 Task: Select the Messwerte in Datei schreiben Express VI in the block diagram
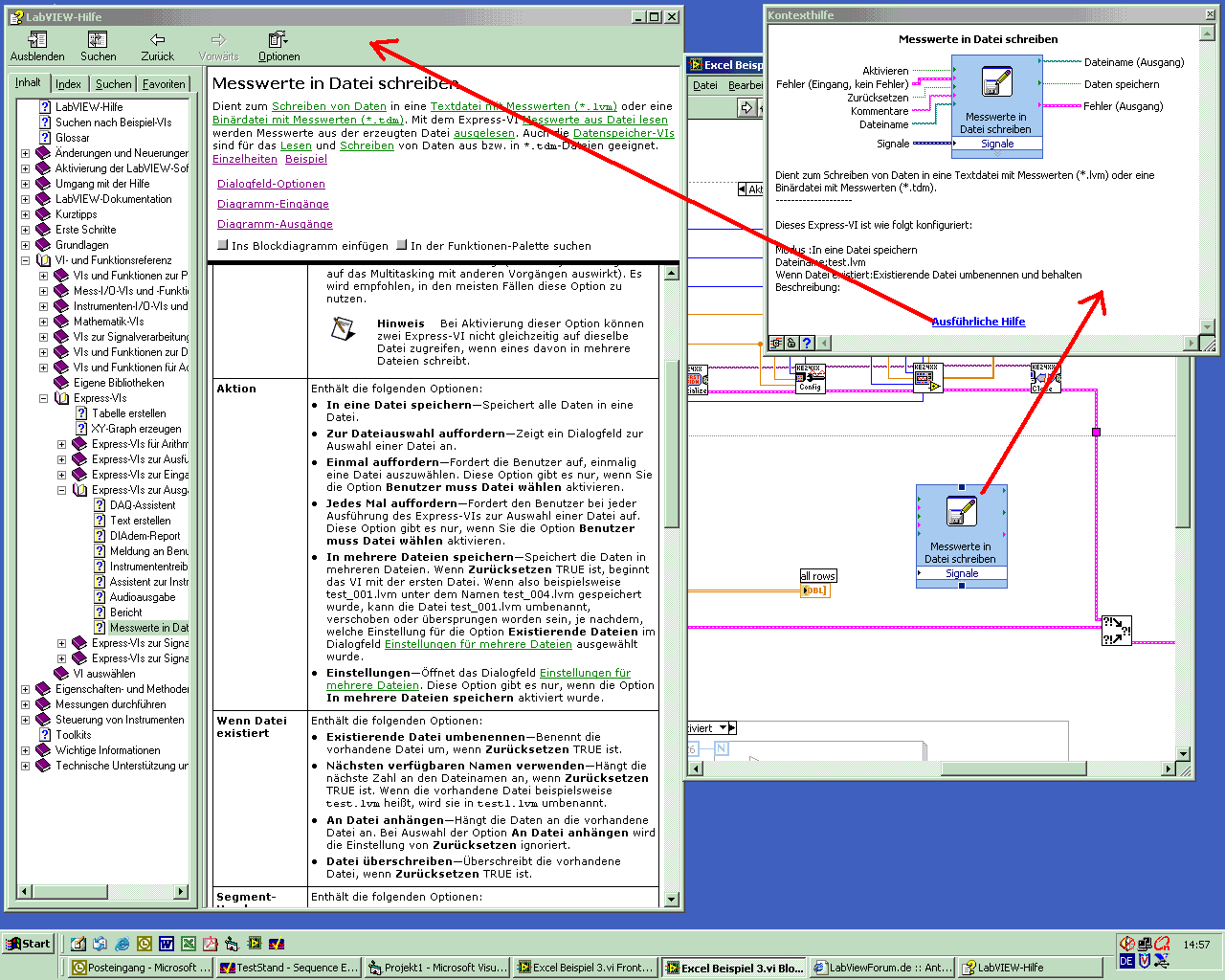[x=961, y=536]
